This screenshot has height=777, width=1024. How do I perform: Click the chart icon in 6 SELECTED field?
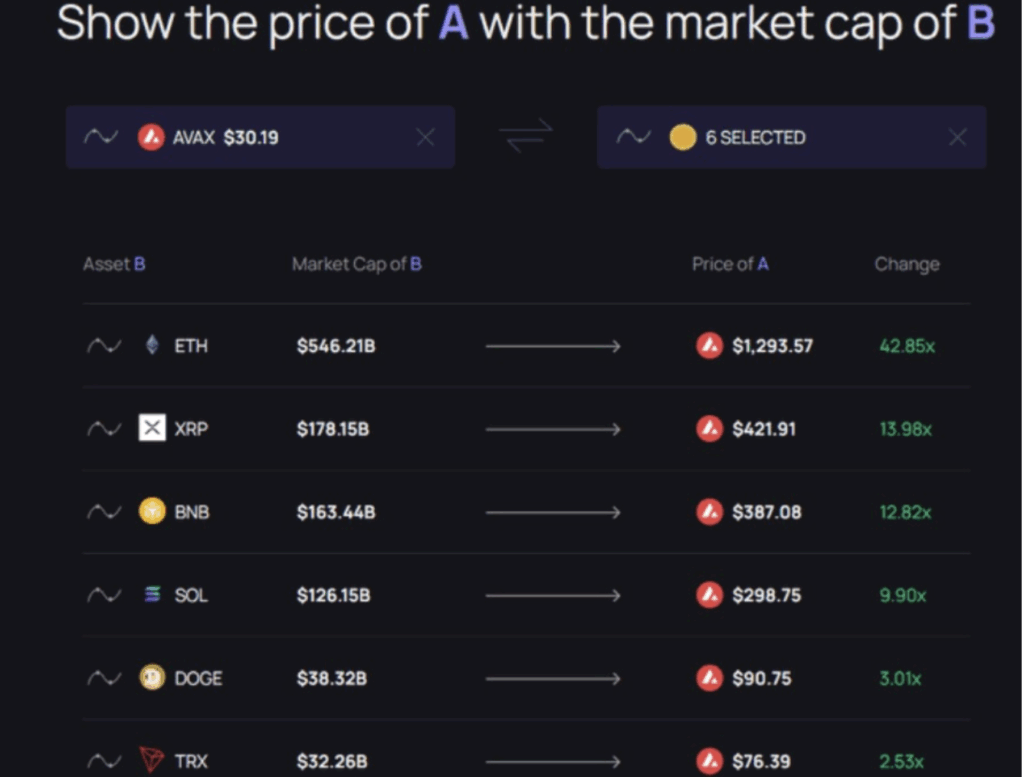click(x=633, y=137)
